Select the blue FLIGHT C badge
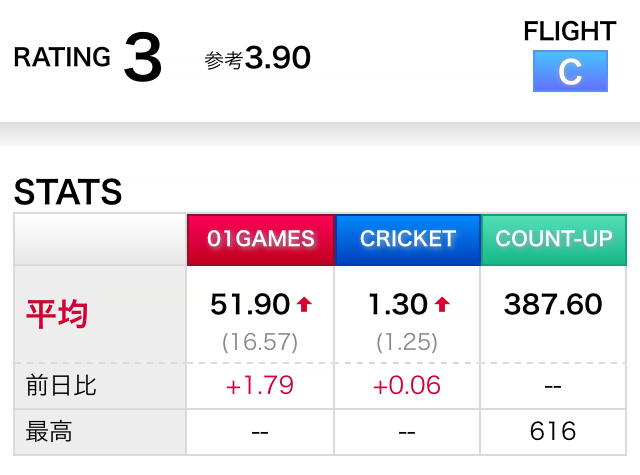 click(x=570, y=72)
